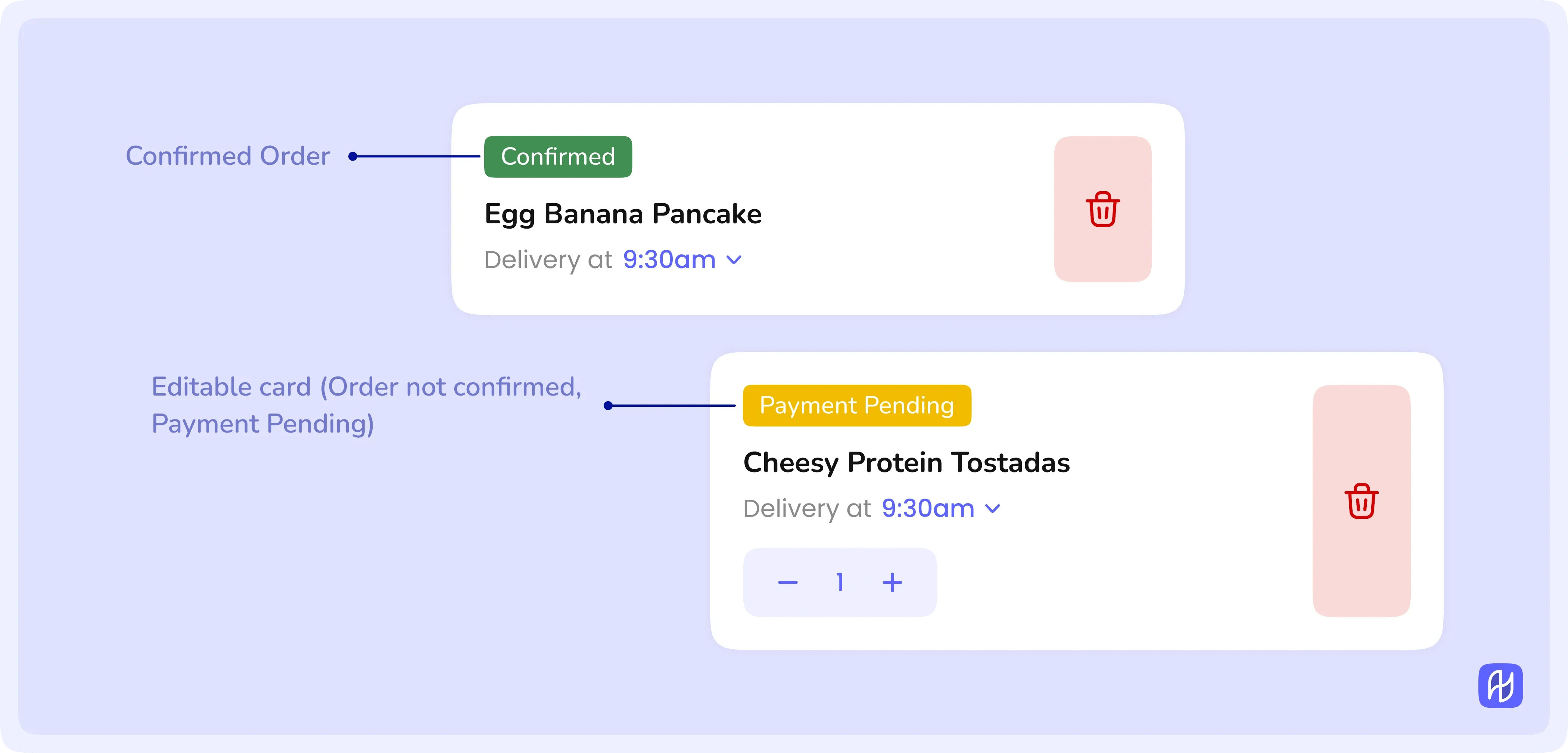
Task: Click the purple H logo badge
Action: tap(1500, 685)
